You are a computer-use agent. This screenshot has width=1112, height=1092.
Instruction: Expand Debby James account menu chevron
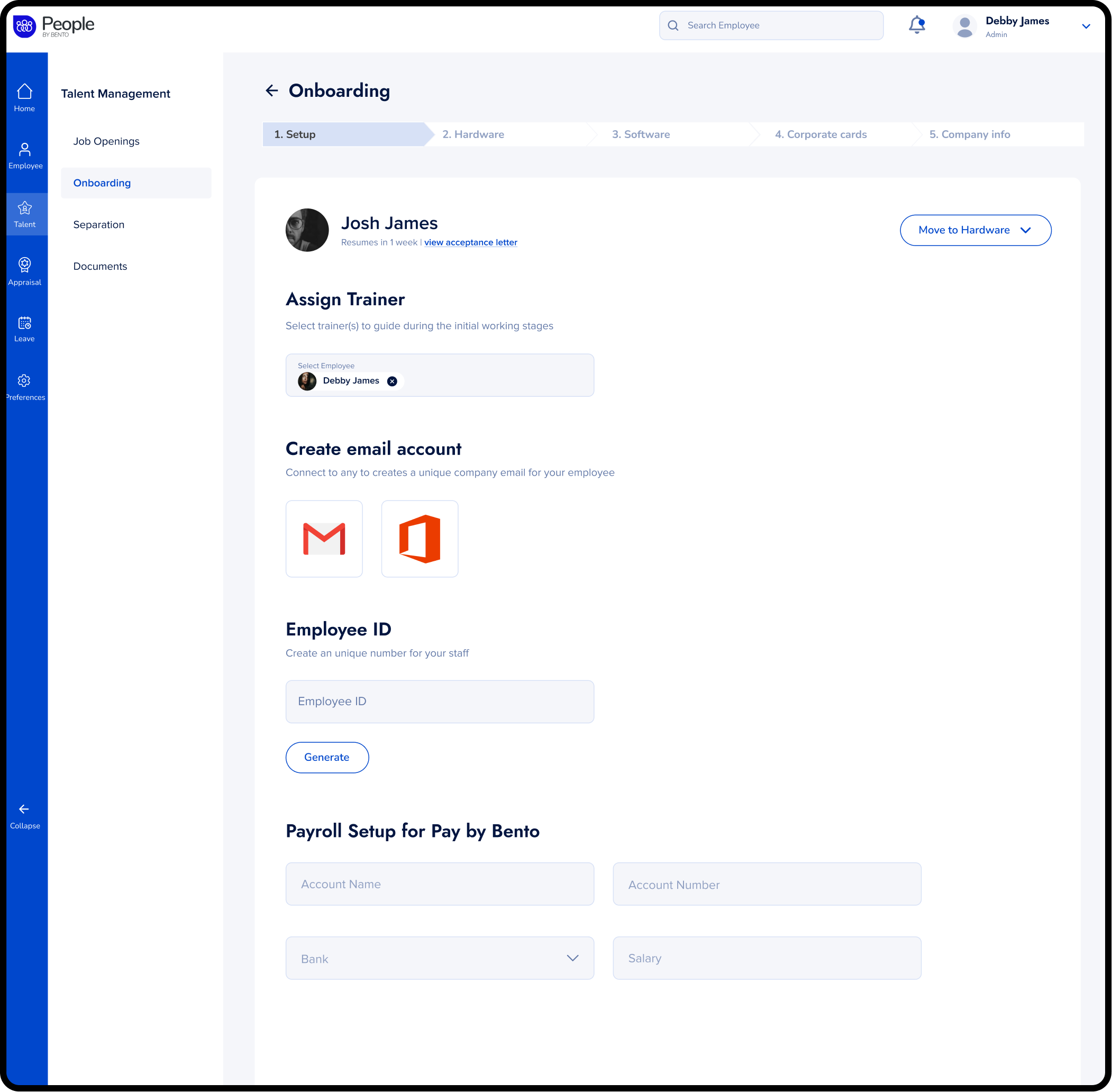click(x=1086, y=26)
